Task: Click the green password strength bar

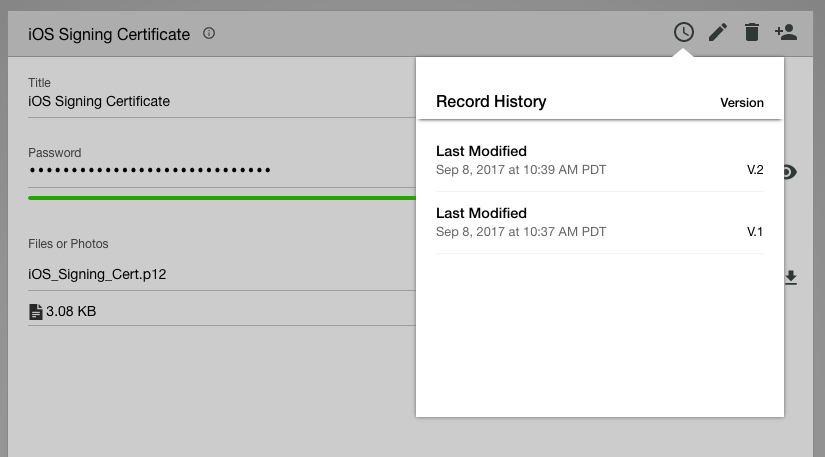Action: click(220, 198)
